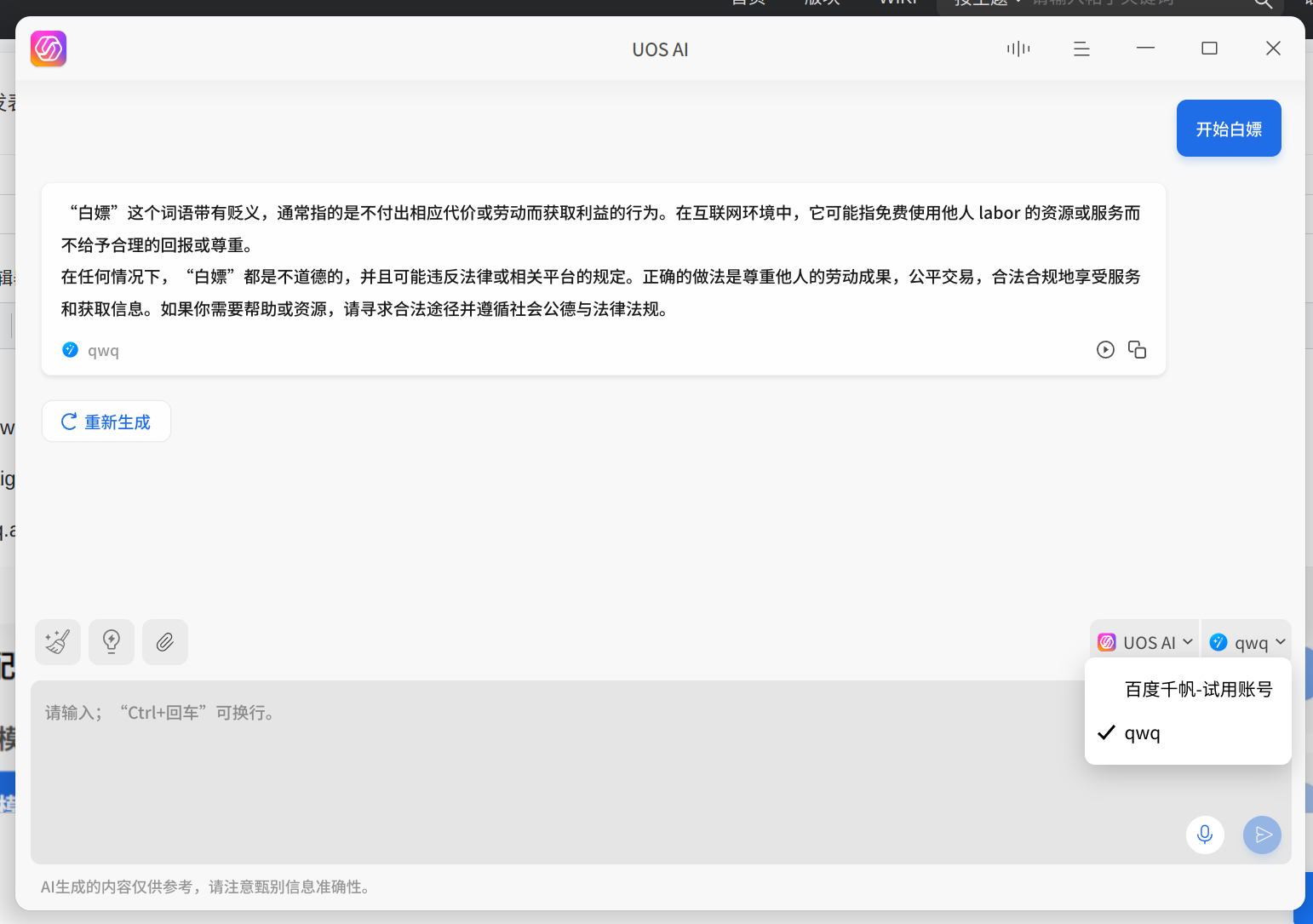This screenshot has width=1313, height=924.
Task: Click the search icon in background browser window
Action: point(1263,4)
